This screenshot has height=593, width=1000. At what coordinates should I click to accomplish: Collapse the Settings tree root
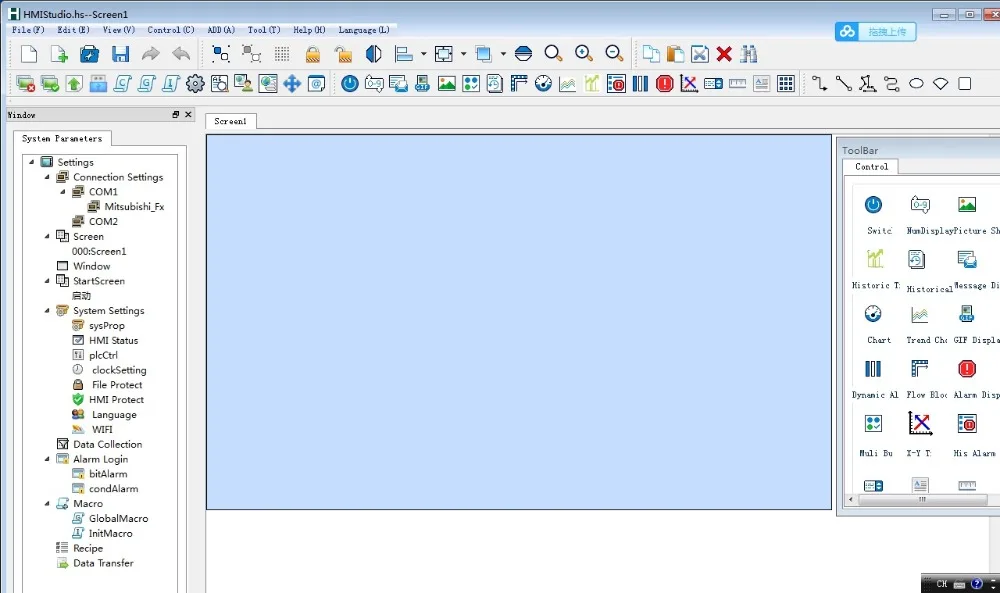coord(31,162)
